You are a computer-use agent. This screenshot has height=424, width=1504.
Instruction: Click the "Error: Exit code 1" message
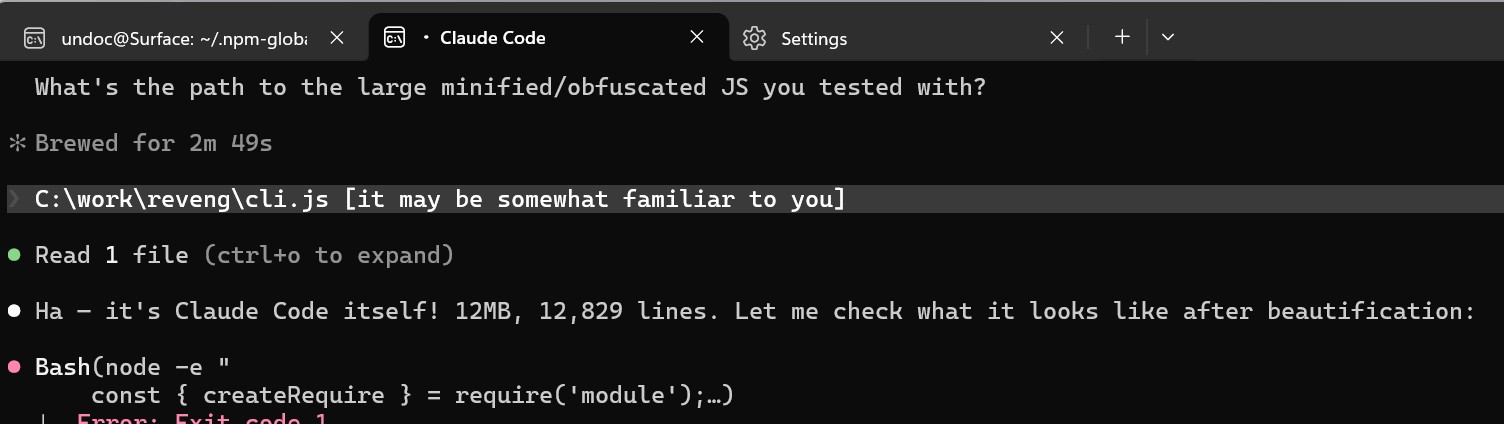(201, 418)
